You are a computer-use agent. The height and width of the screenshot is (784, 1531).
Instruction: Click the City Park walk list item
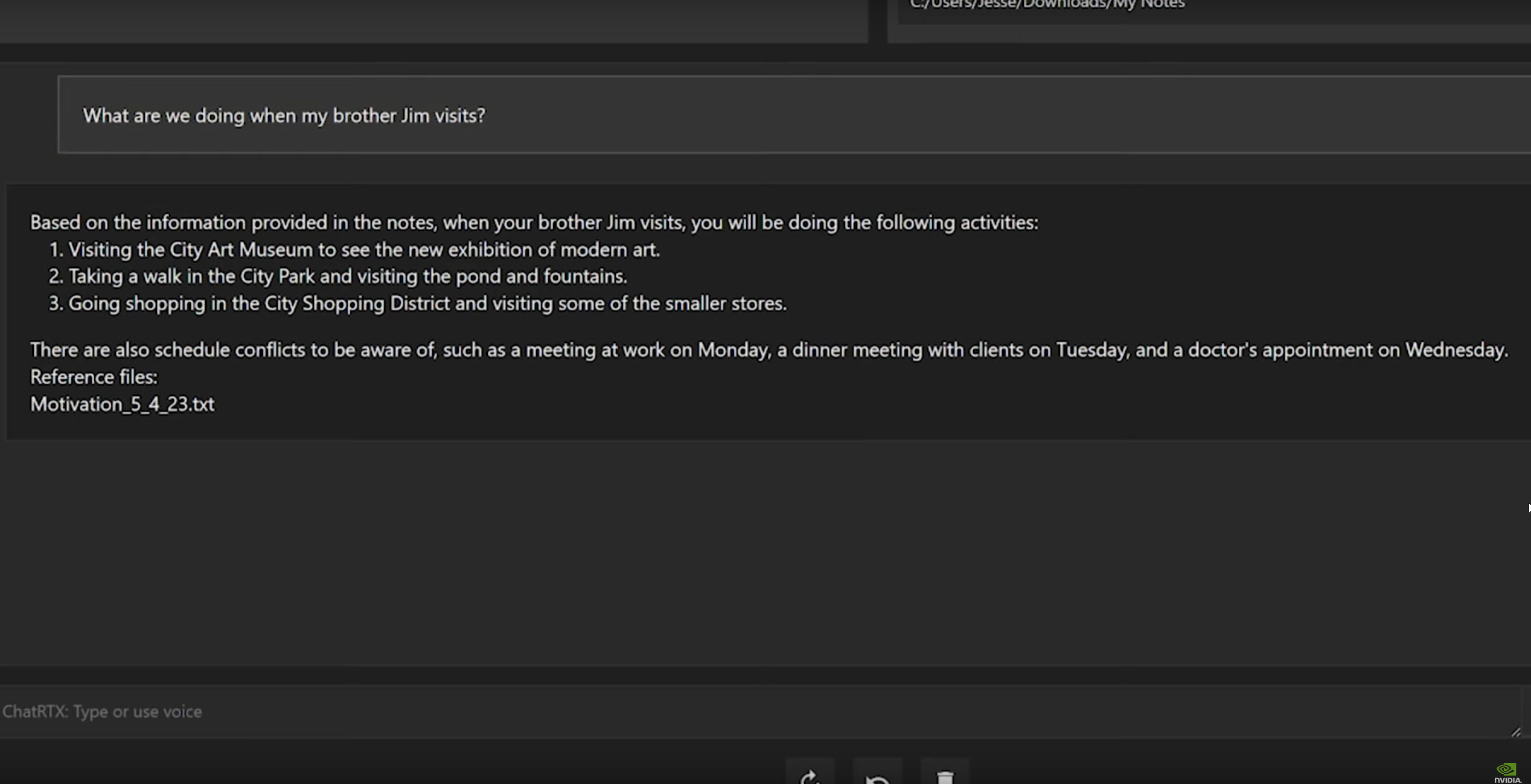(347, 276)
